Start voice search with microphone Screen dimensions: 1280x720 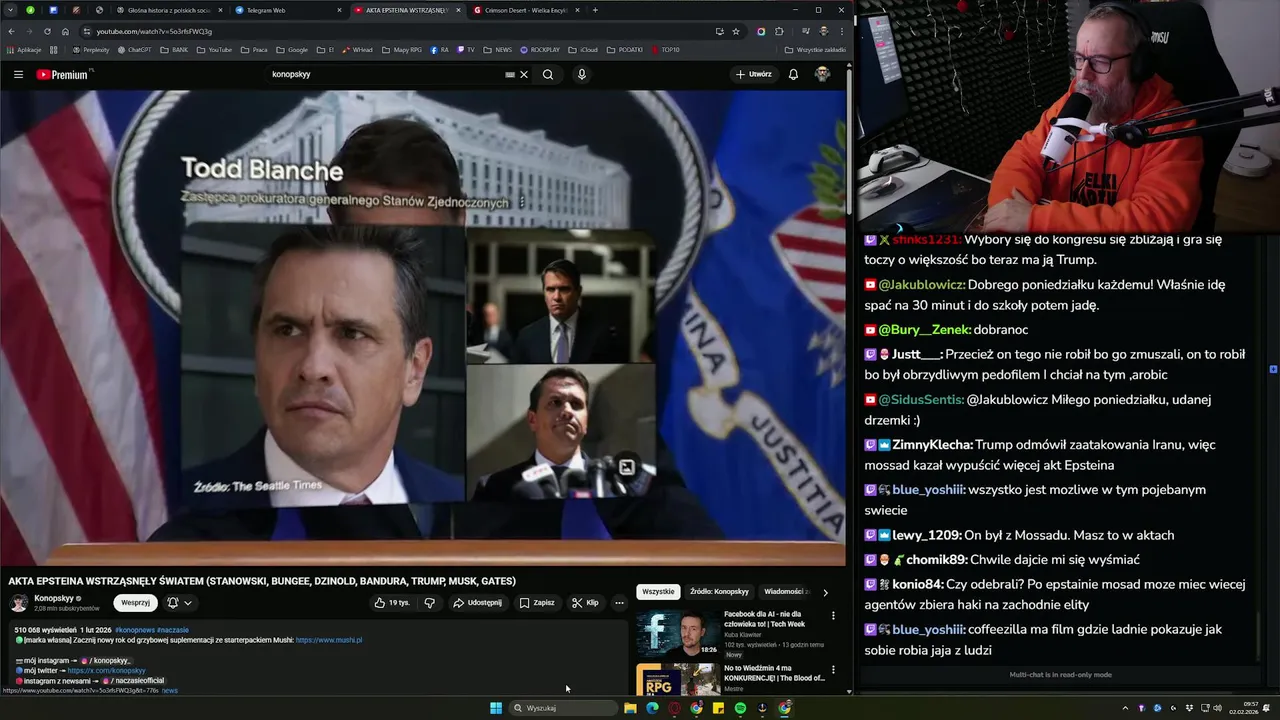point(581,74)
